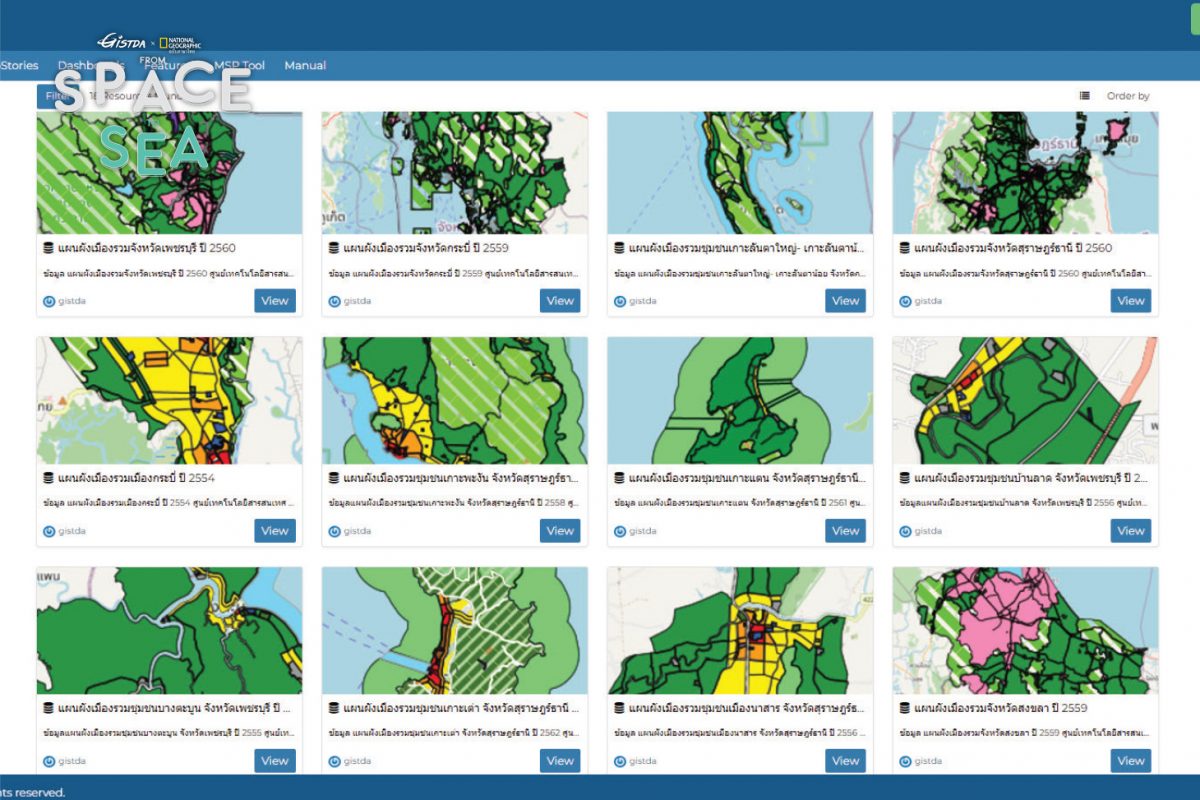The height and width of the screenshot is (800, 1200).
Task: Click the แผนผังเมืองรวมจังหวัดกระบี่ ปี 2559 title link
Action: [x=426, y=248]
